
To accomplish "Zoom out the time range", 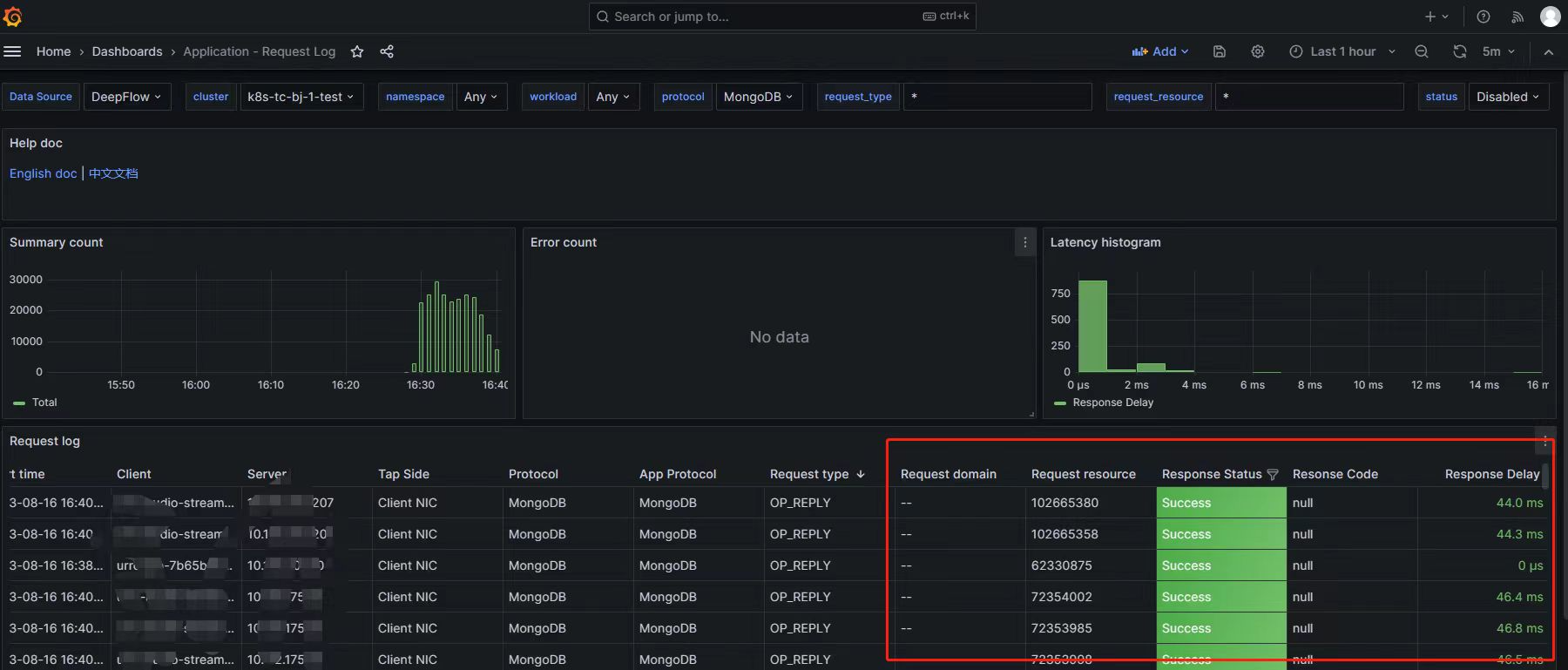I will click(x=1422, y=51).
